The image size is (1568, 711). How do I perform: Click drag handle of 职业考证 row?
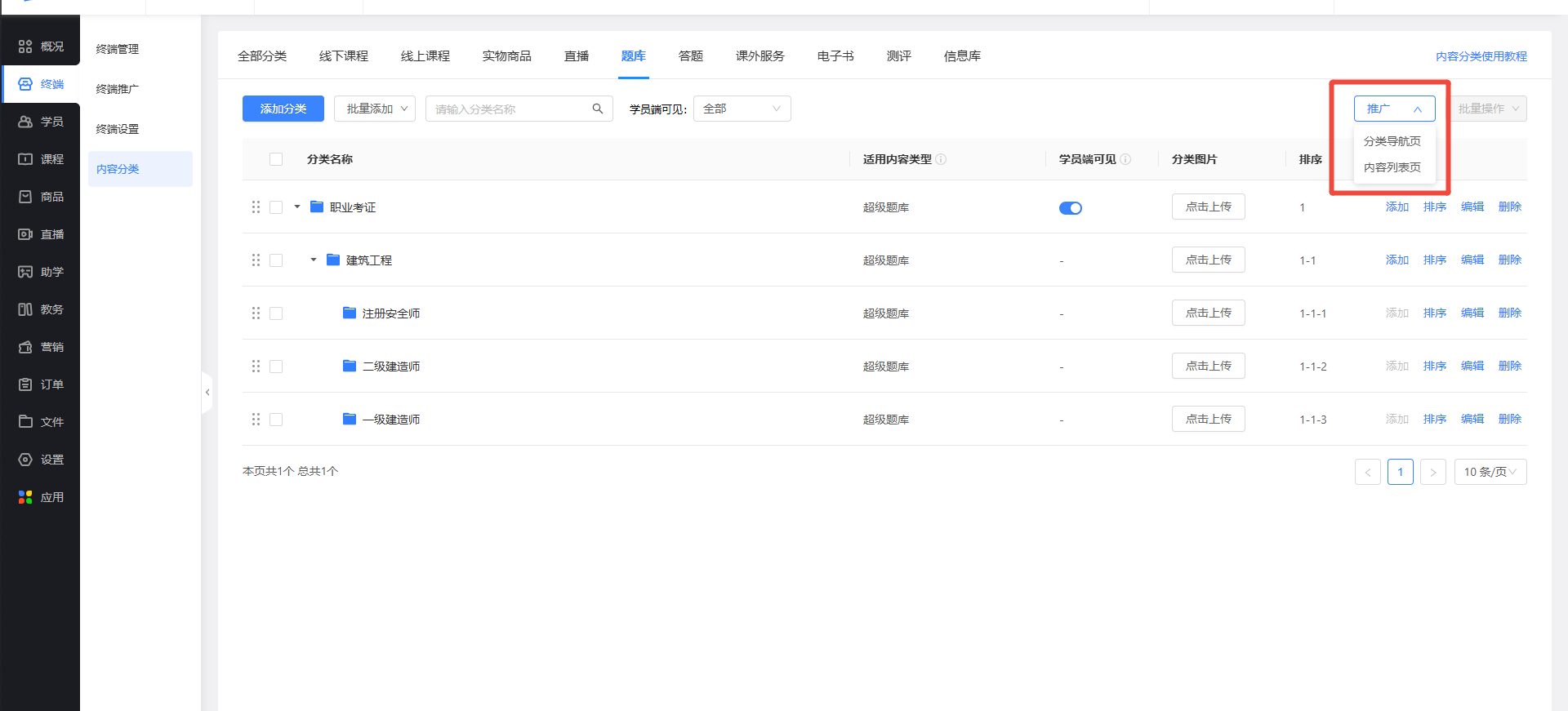pos(256,207)
